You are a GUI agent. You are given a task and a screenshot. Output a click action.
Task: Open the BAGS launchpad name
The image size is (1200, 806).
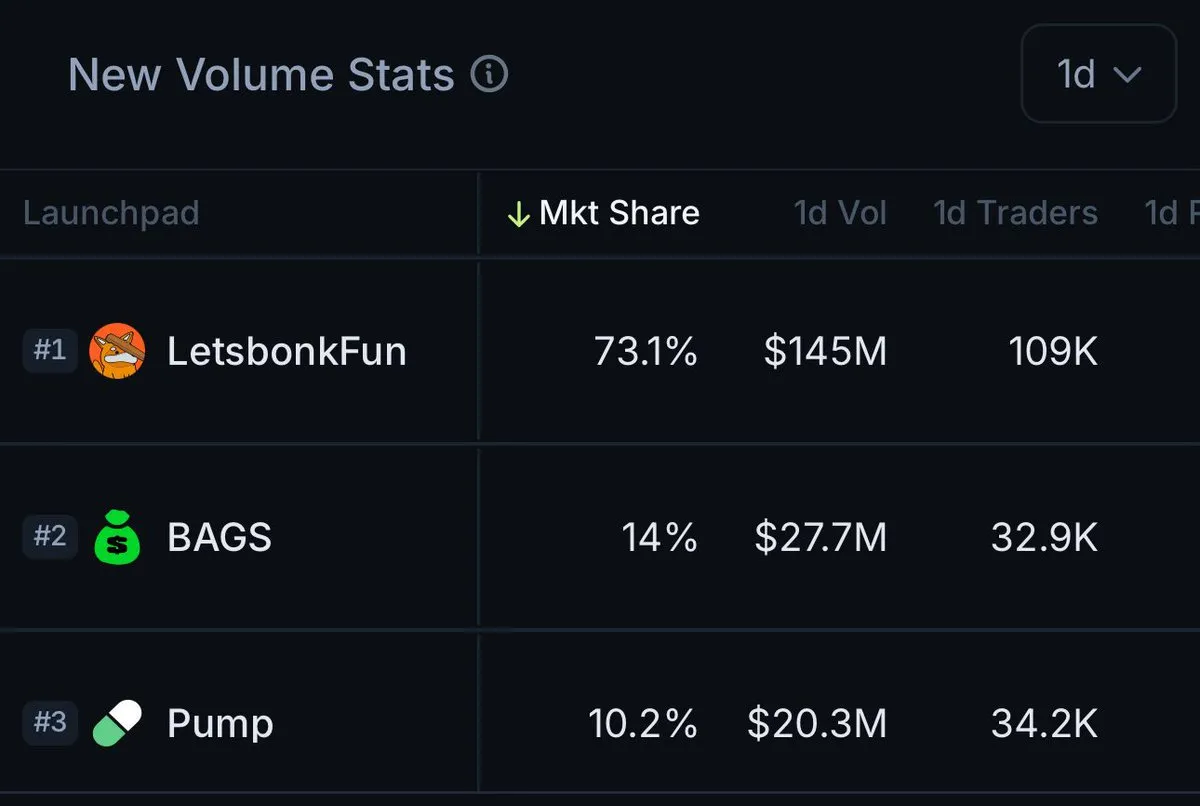pos(219,537)
